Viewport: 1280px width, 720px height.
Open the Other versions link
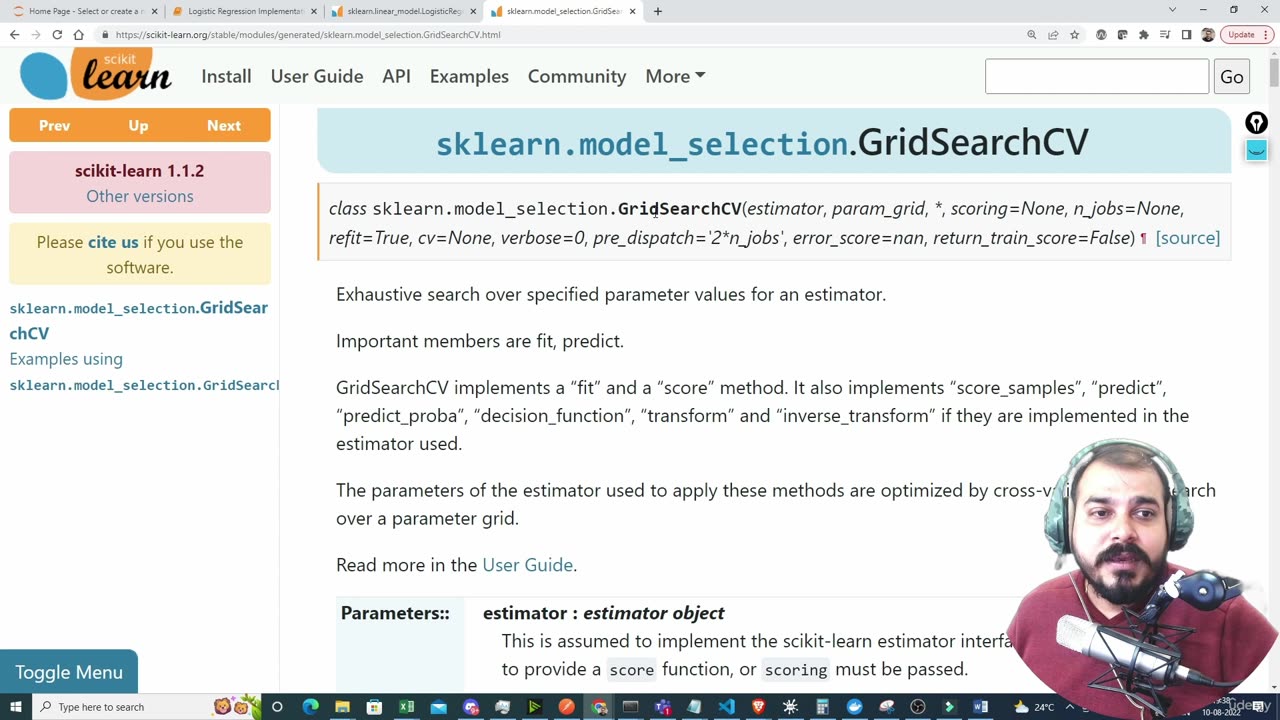point(140,196)
